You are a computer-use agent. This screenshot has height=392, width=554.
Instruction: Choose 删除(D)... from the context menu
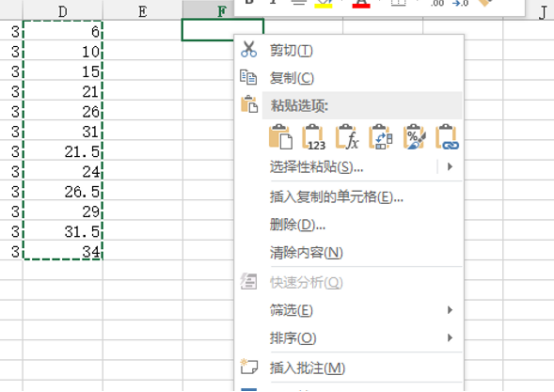click(349, 224)
